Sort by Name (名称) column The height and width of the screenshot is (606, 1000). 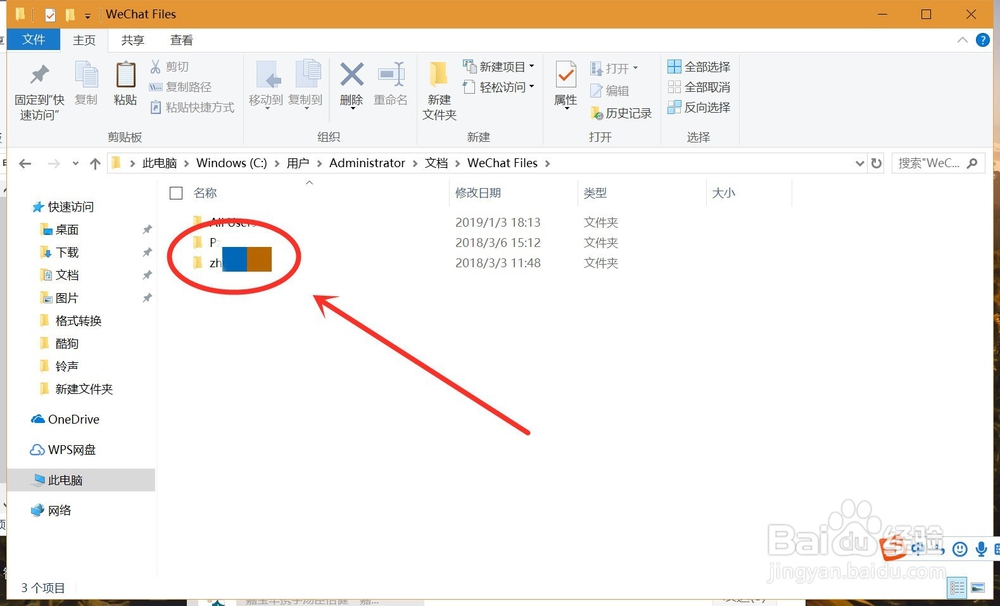pyautogui.click(x=205, y=193)
